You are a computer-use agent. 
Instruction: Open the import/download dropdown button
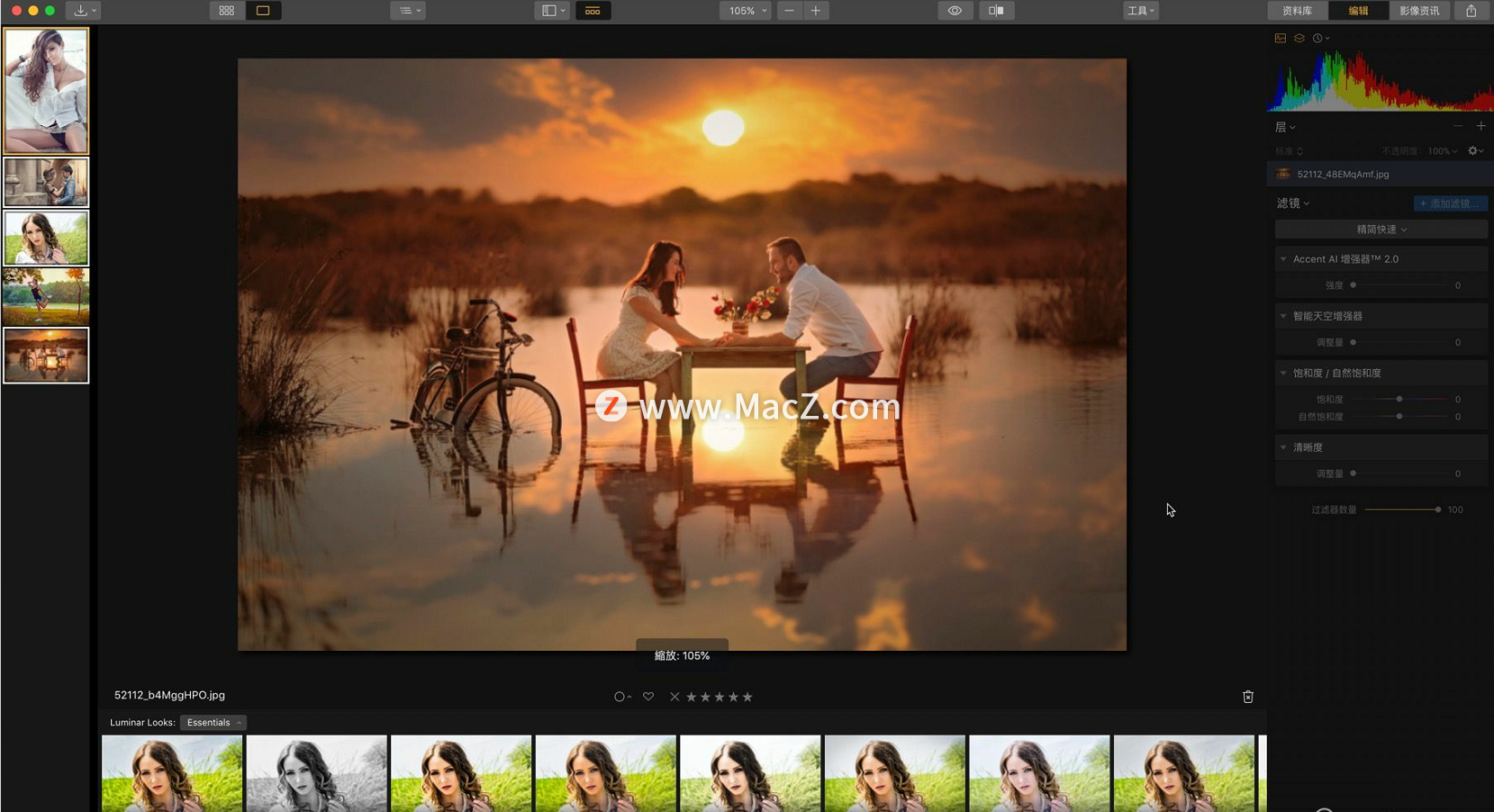coord(85,11)
